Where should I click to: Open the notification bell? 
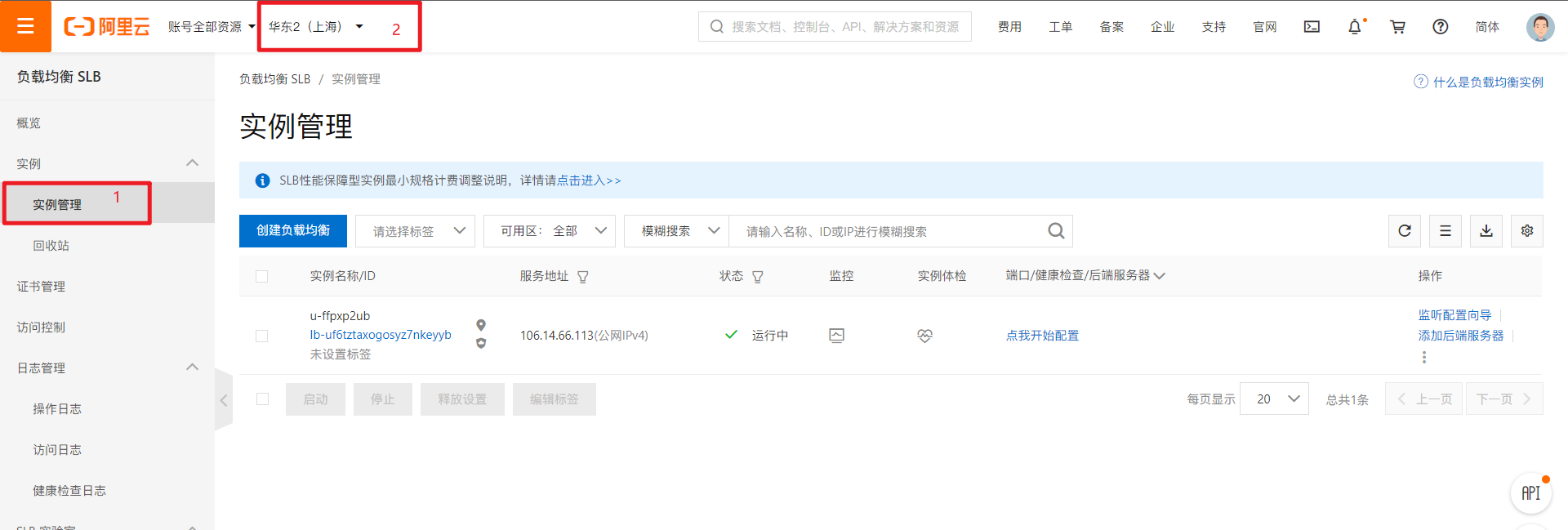(x=1355, y=27)
